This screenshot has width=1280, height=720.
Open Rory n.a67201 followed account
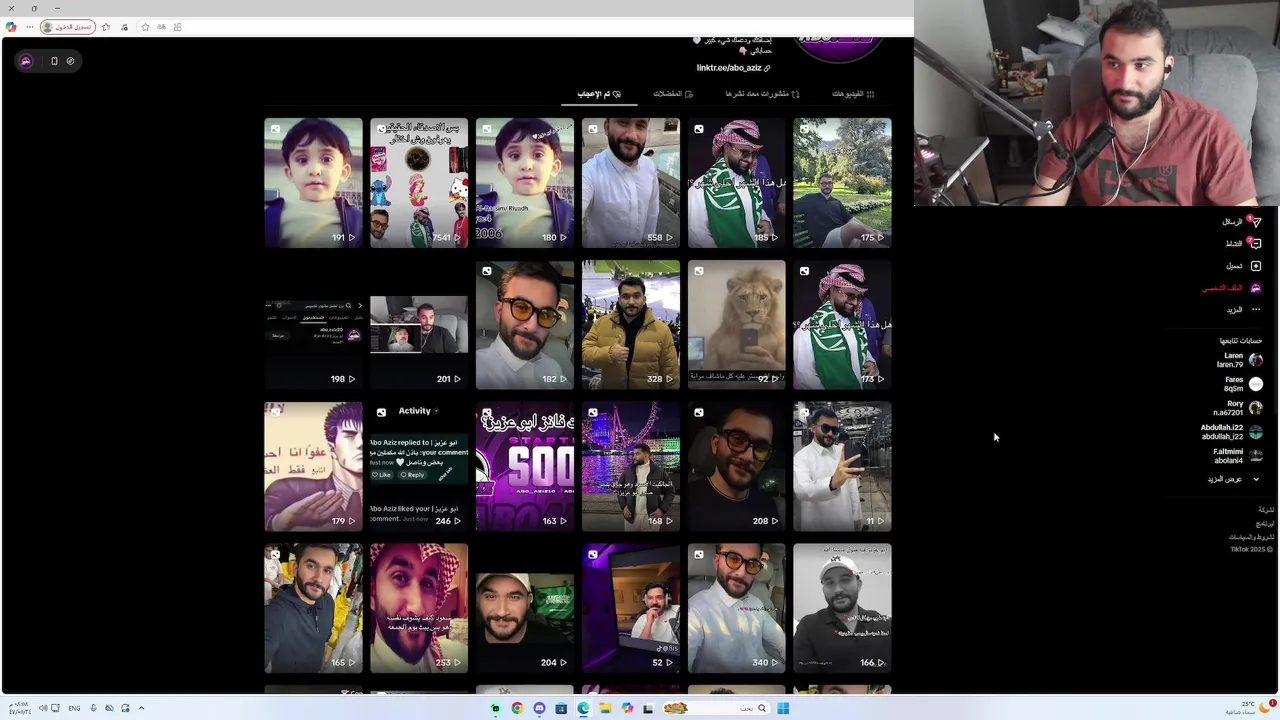[1238, 408]
